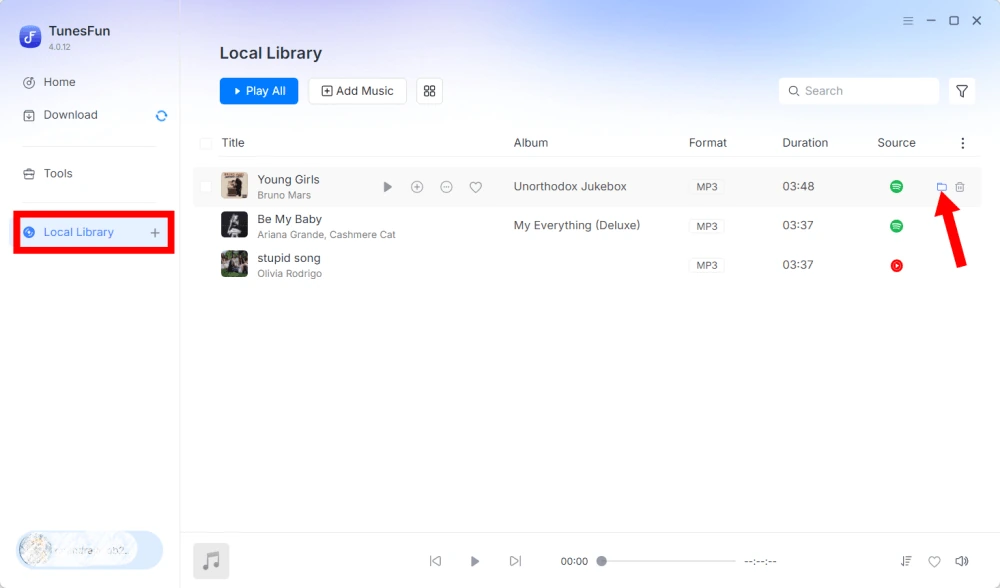
Task: Click artist name Bruno Mars
Action: click(284, 195)
